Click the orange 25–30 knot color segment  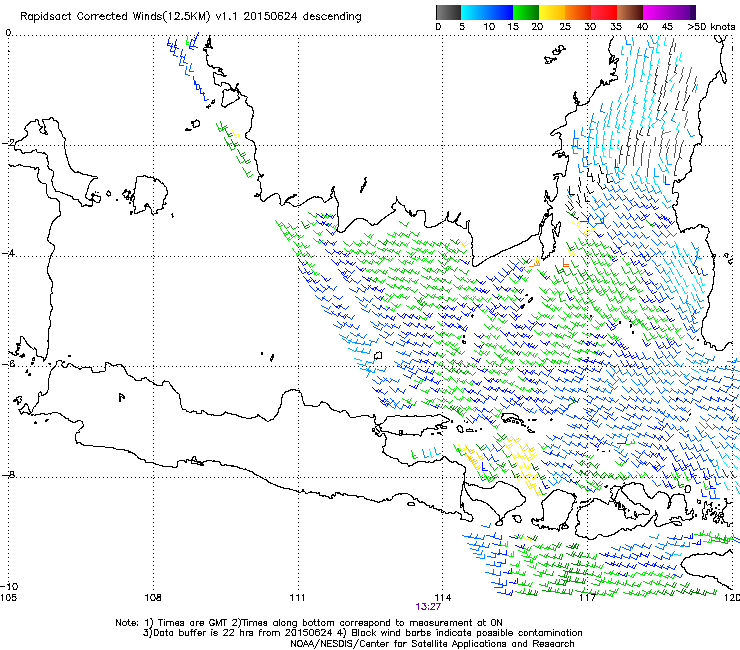pos(578,12)
